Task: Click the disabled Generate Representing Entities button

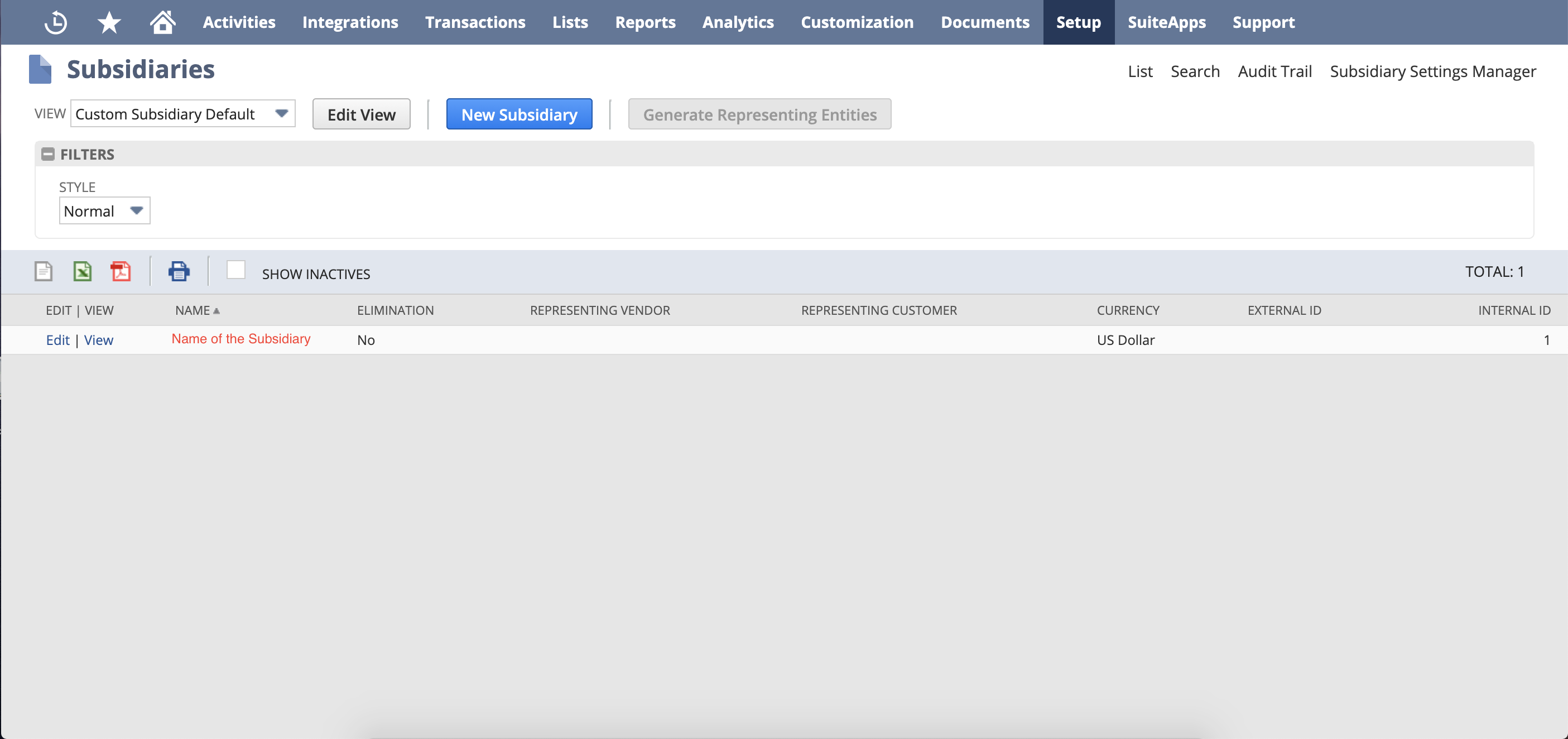Action: tap(759, 114)
